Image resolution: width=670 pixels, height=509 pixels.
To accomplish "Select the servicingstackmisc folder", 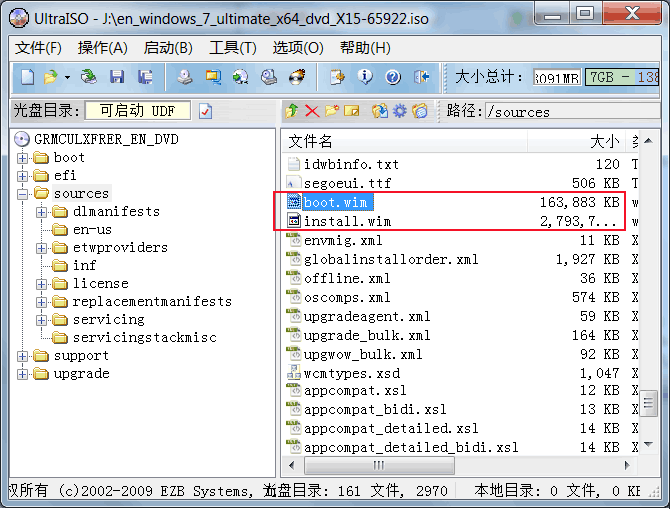I will [144, 338].
